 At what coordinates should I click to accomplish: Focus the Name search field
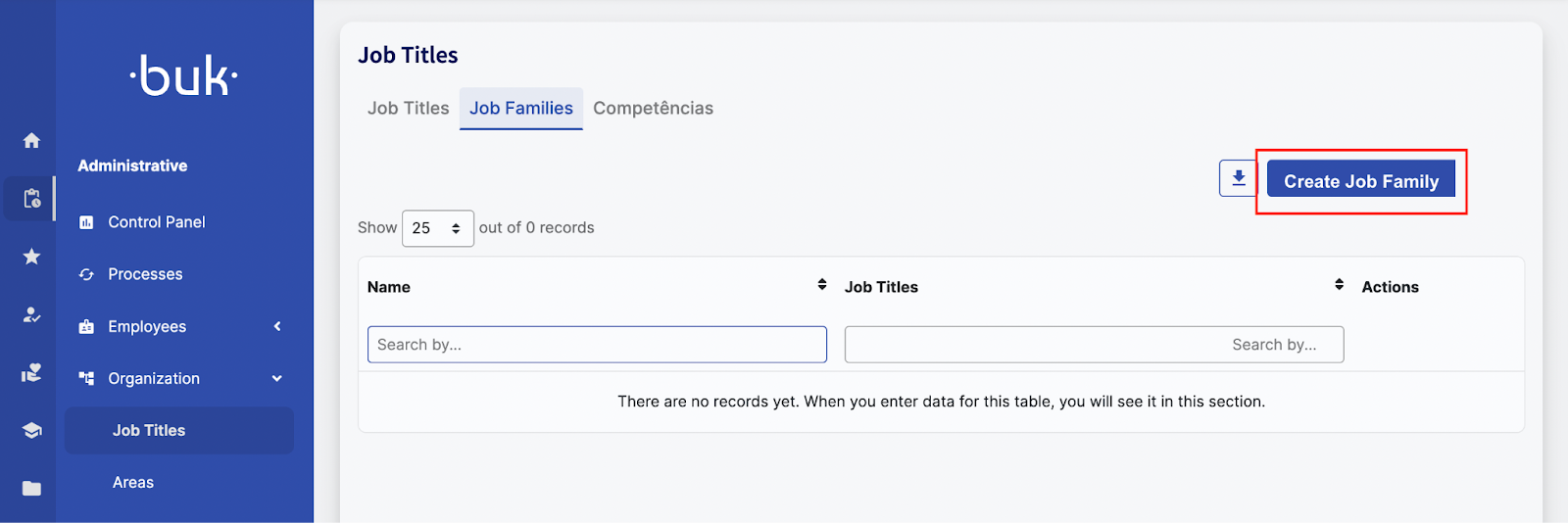pos(597,345)
